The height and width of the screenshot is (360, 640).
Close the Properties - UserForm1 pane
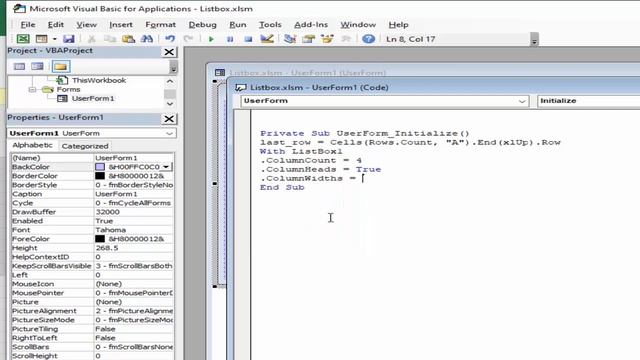pyautogui.click(x=169, y=119)
